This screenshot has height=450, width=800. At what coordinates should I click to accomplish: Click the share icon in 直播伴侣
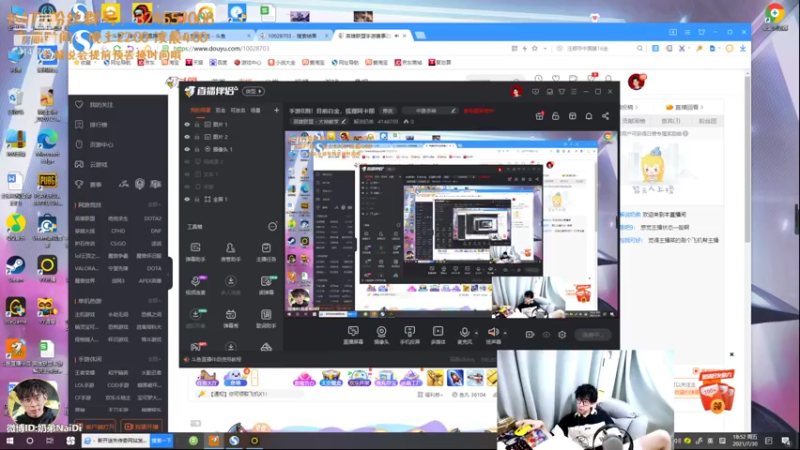(x=605, y=116)
